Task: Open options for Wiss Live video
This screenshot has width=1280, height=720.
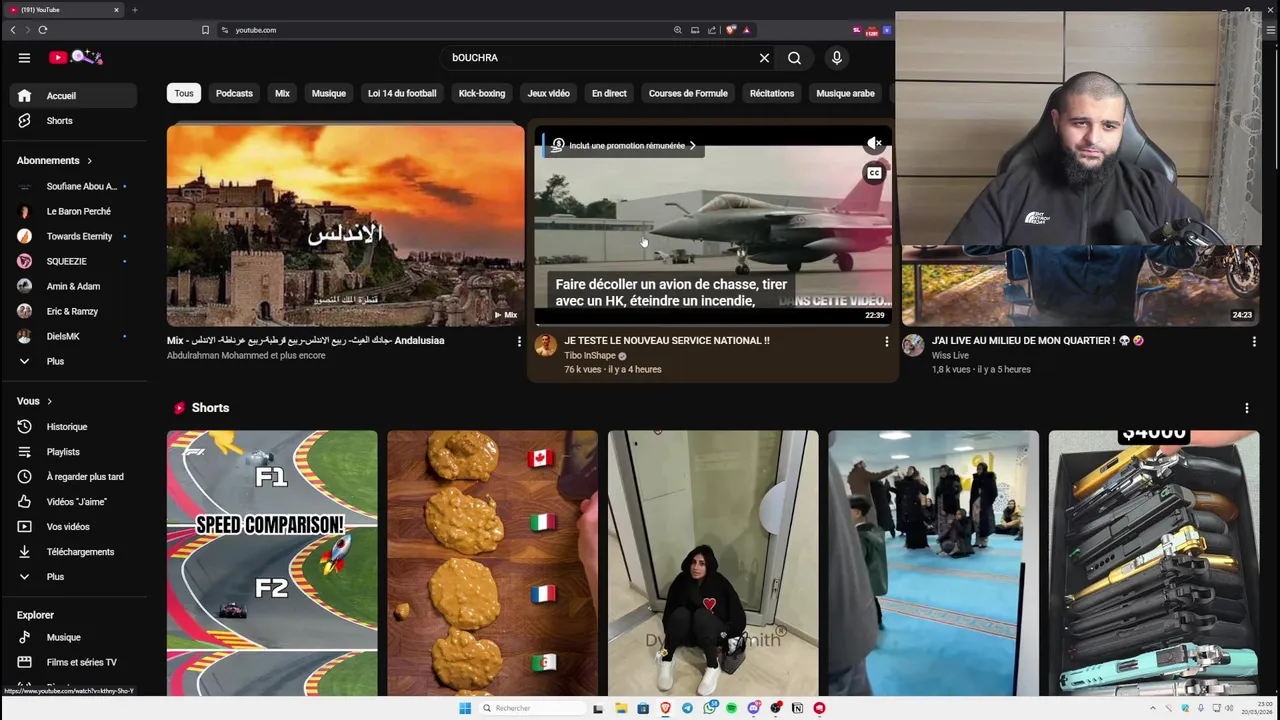Action: (x=1254, y=342)
